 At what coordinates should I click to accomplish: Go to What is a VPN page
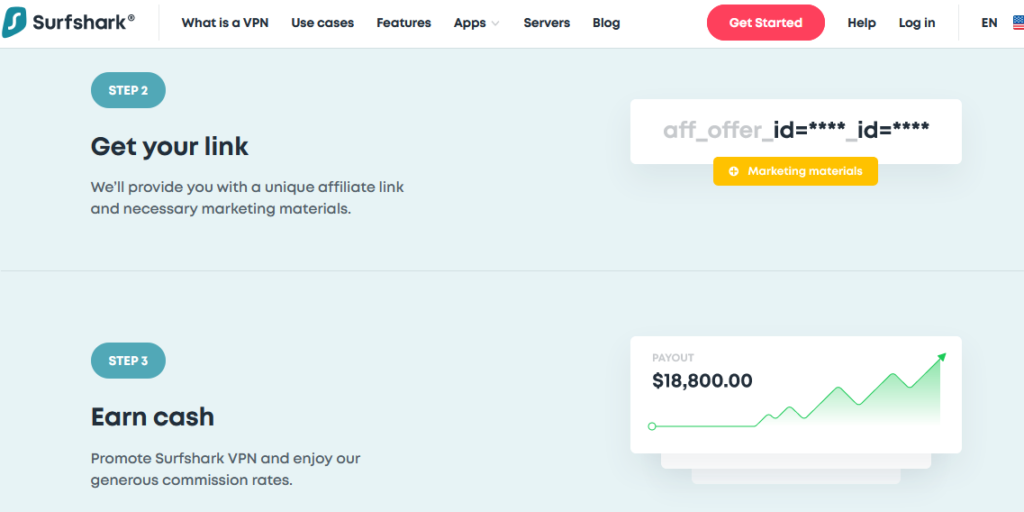point(225,23)
